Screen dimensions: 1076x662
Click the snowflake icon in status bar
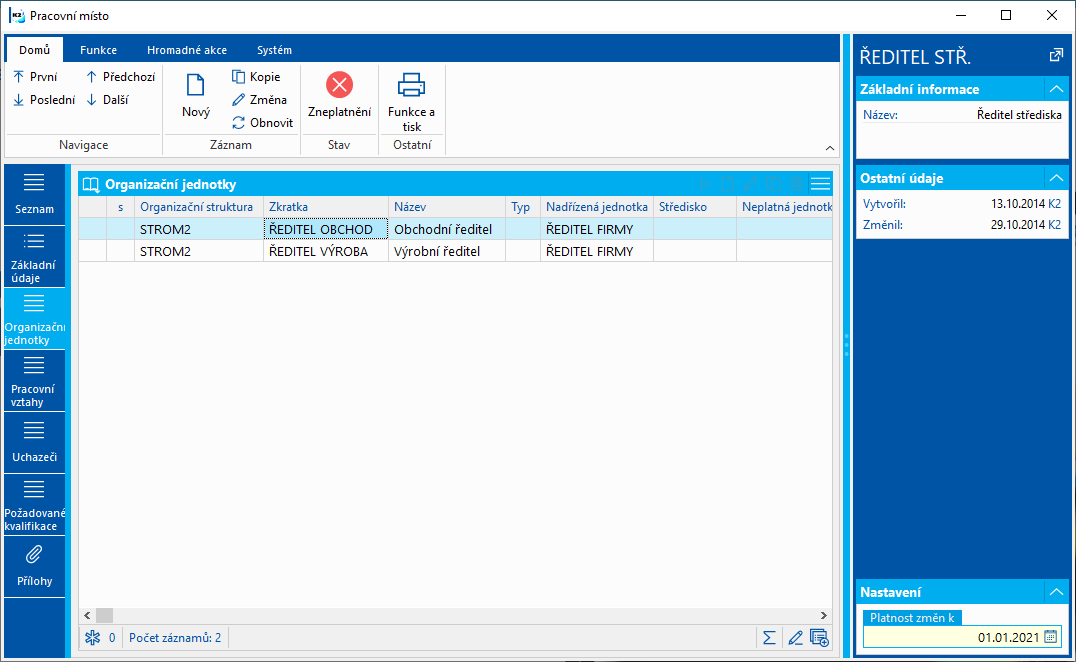(x=92, y=637)
